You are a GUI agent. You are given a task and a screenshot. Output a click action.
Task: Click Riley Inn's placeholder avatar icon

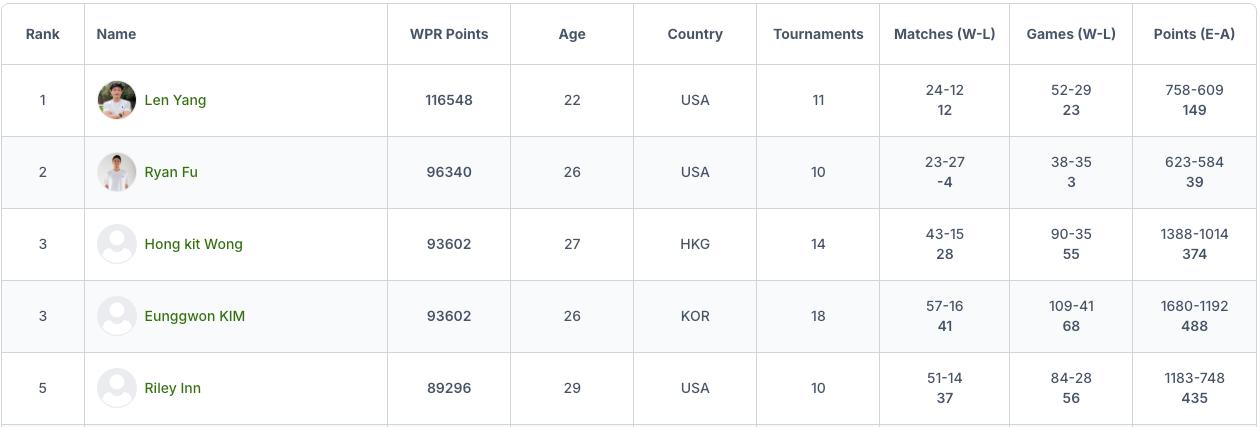click(117, 388)
